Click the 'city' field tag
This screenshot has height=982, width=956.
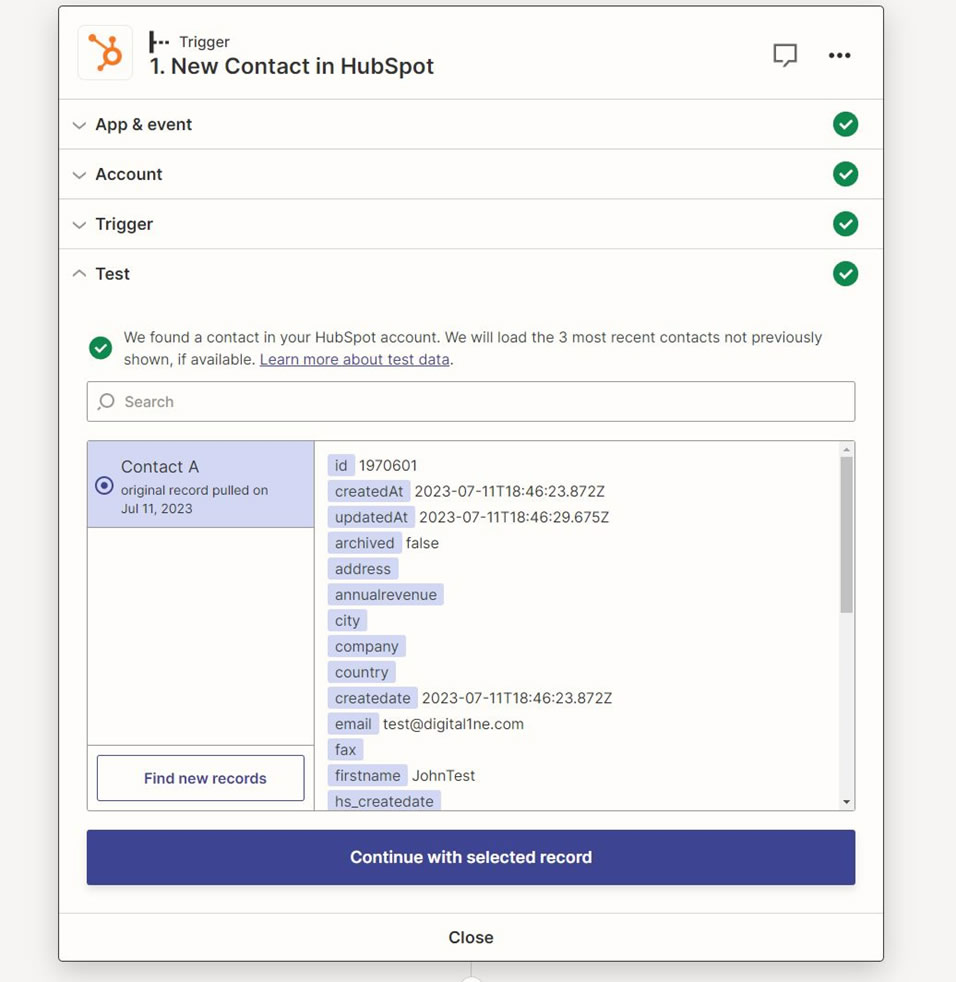click(347, 621)
